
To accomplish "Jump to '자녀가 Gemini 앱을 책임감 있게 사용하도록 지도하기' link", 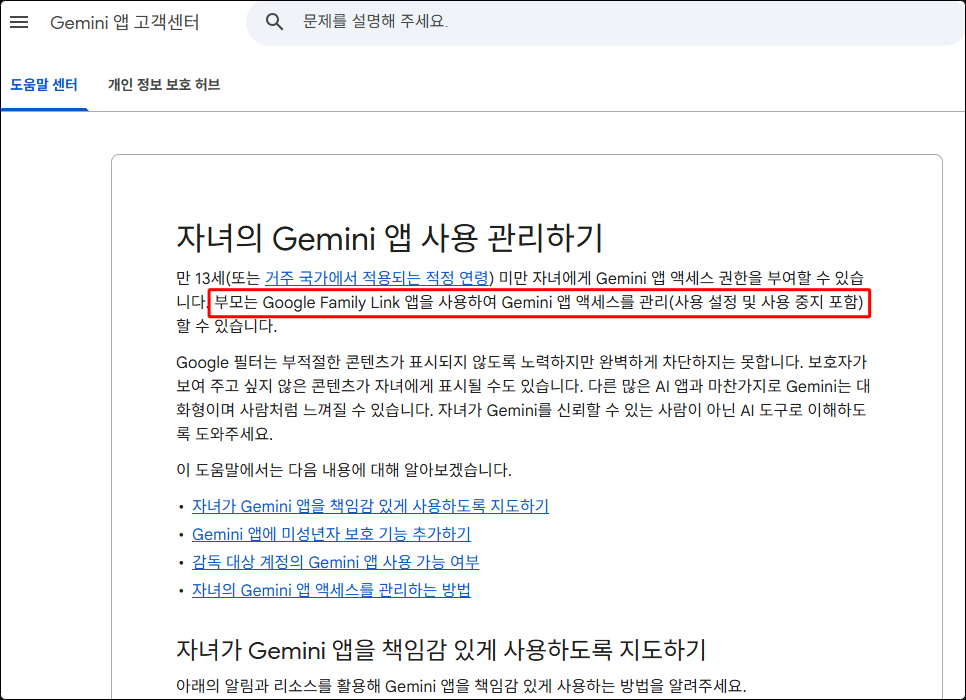I will (370, 506).
